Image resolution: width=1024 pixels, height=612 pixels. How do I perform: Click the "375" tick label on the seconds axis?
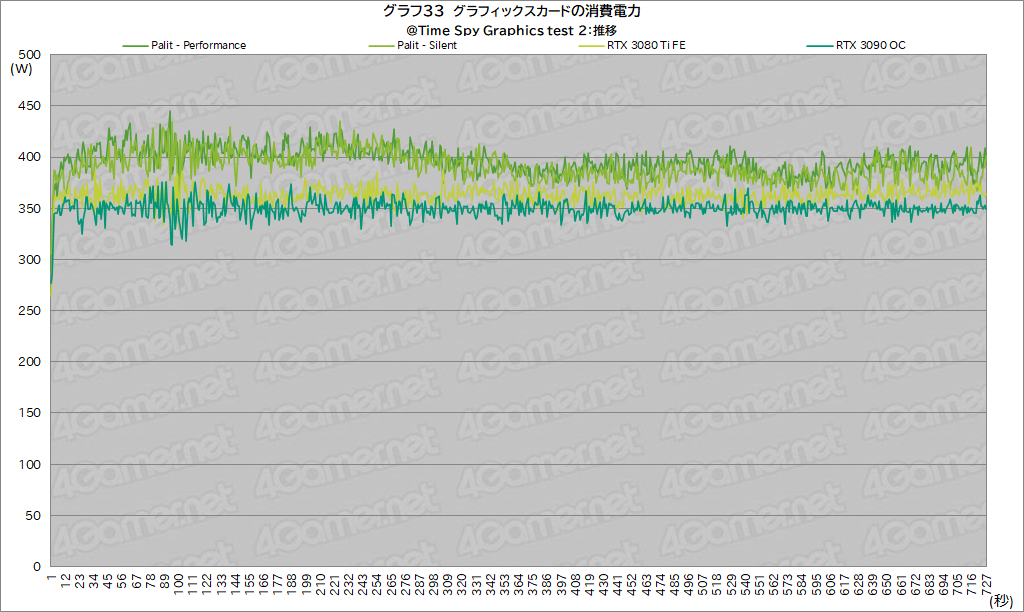click(533, 583)
